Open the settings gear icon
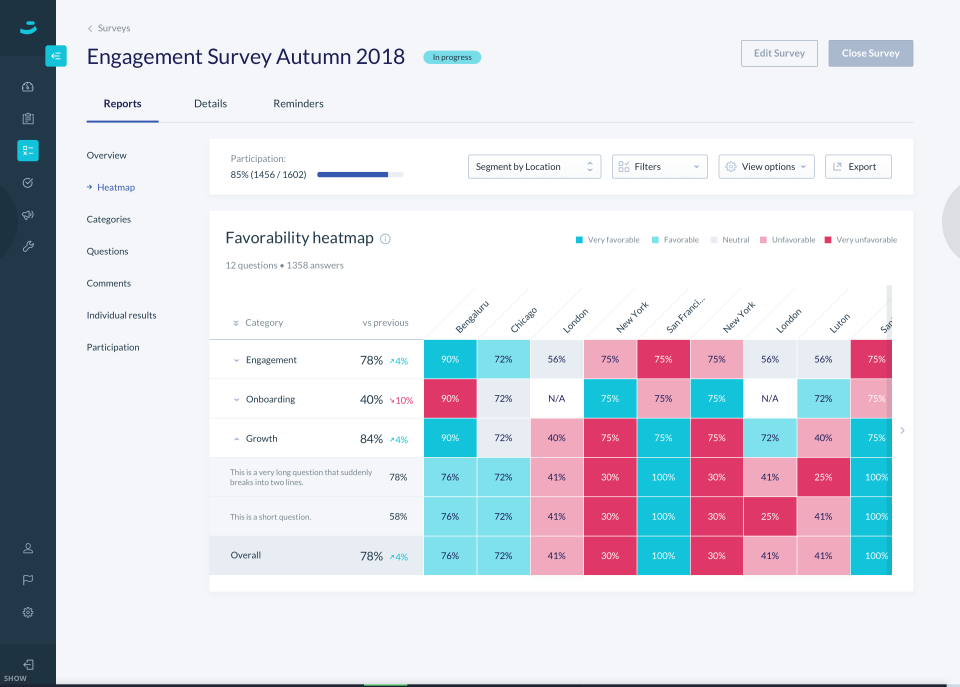The image size is (960, 687). click(28, 612)
